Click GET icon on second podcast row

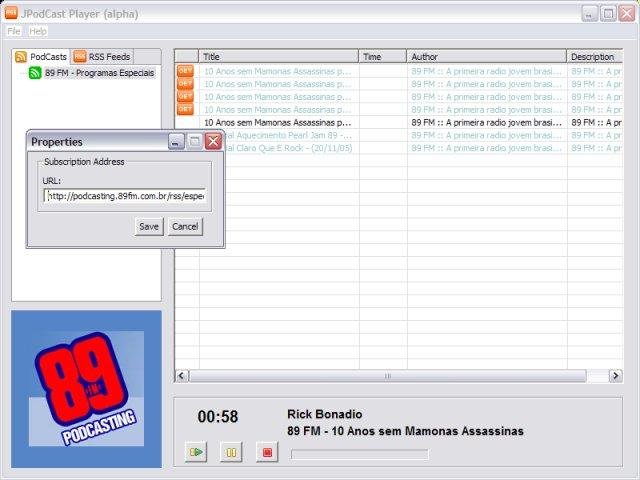pos(185,84)
